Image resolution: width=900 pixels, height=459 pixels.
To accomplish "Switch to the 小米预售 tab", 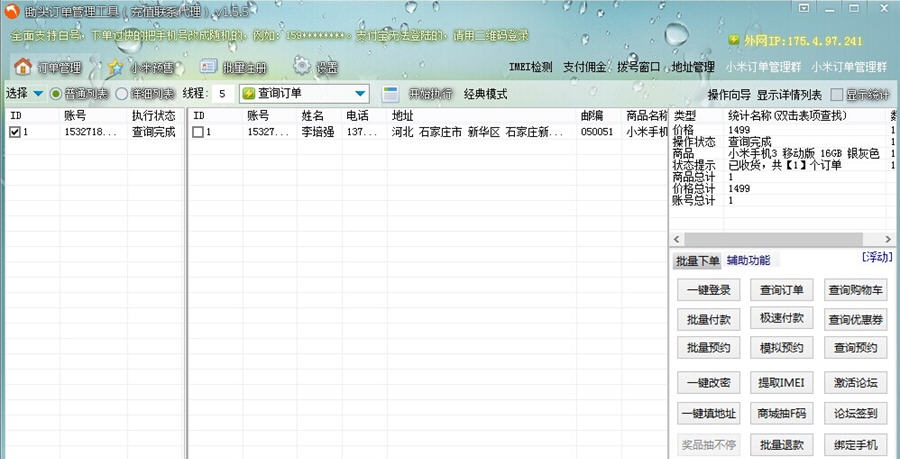I will tap(141, 68).
